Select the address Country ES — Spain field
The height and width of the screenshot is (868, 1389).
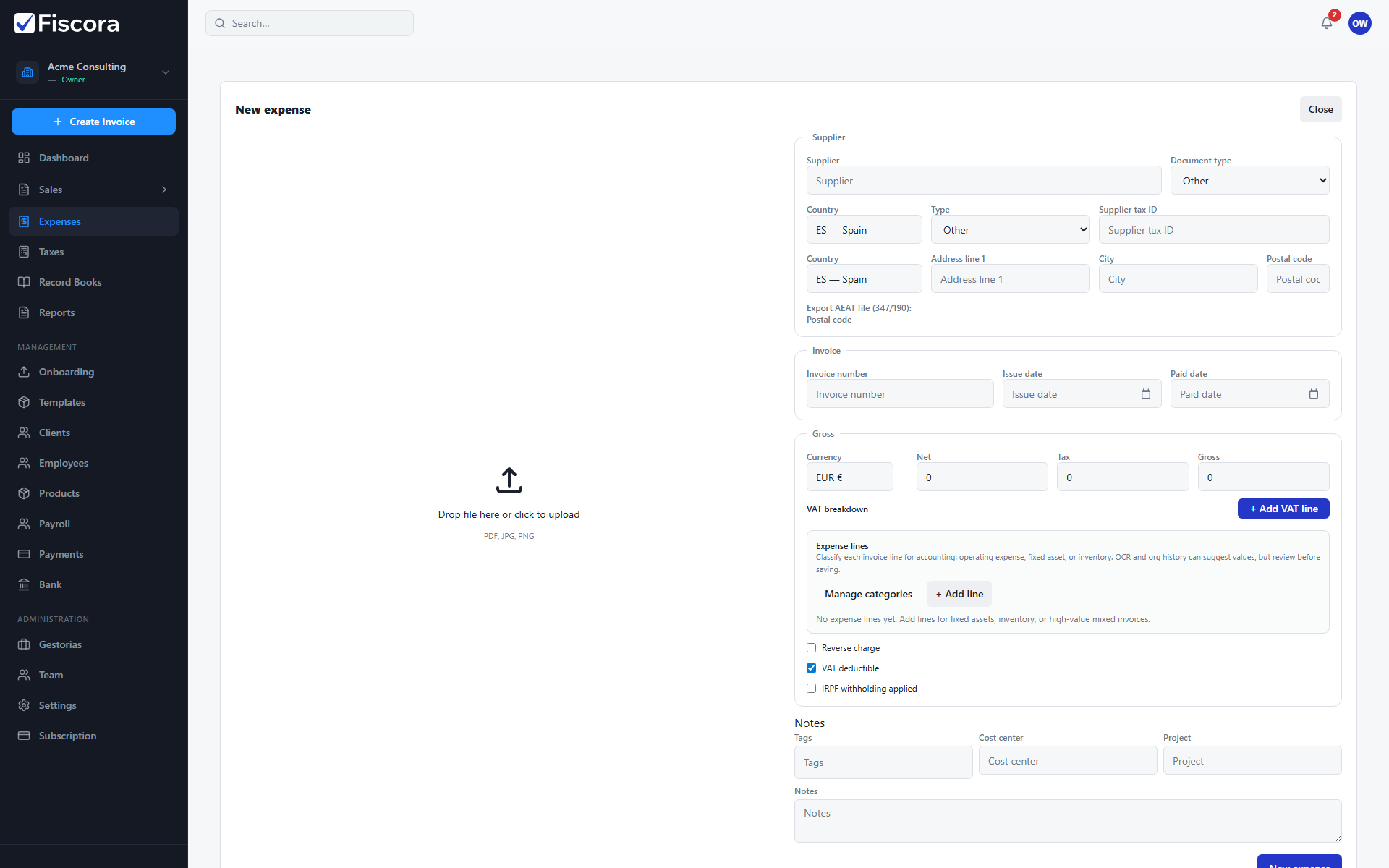point(864,279)
